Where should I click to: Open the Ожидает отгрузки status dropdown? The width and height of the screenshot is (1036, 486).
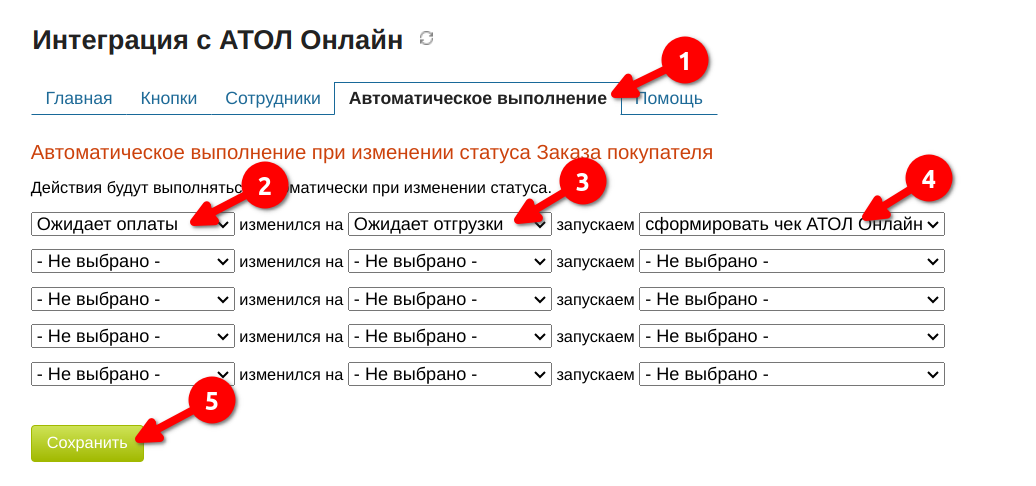coord(450,224)
